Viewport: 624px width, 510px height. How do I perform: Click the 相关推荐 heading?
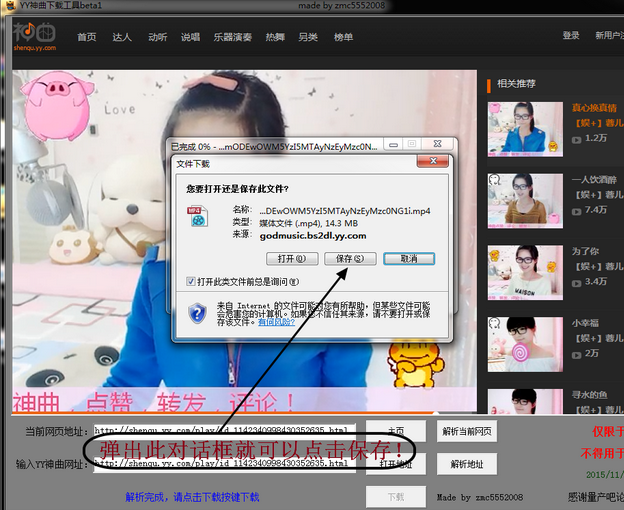pos(516,84)
